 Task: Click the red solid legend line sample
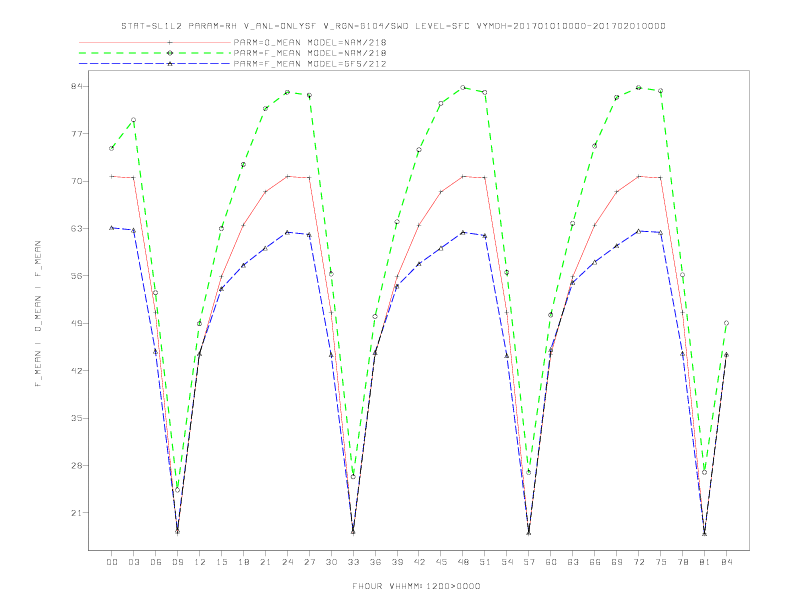pos(155,42)
